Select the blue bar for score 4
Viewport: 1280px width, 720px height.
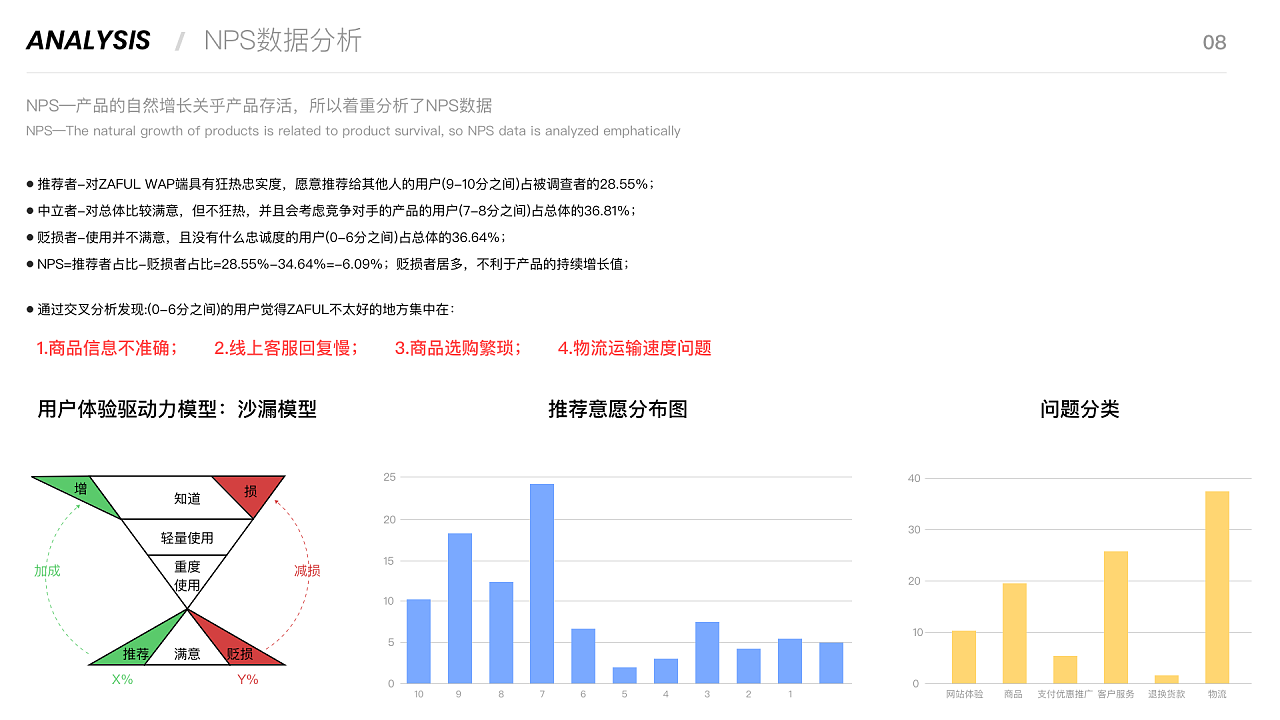[x=666, y=671]
